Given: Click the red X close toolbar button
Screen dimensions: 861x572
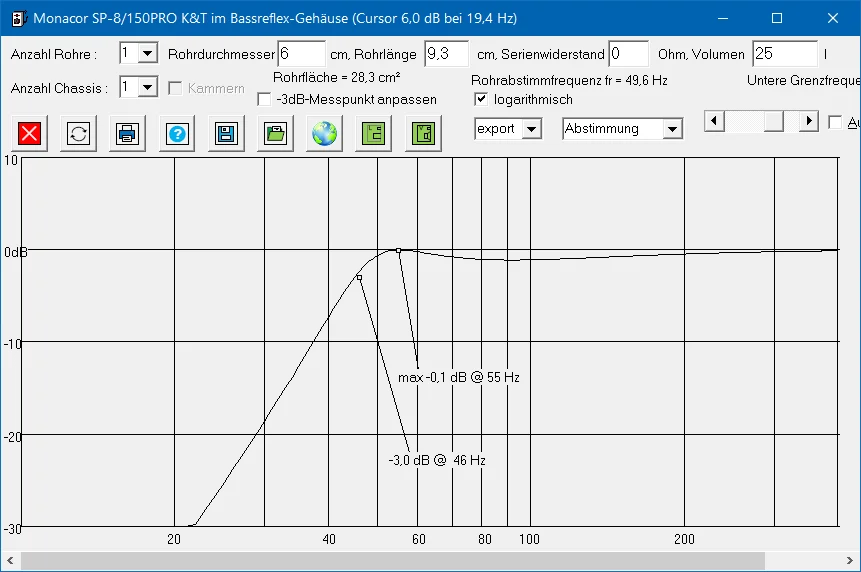Looking at the screenshot, I should [29, 133].
